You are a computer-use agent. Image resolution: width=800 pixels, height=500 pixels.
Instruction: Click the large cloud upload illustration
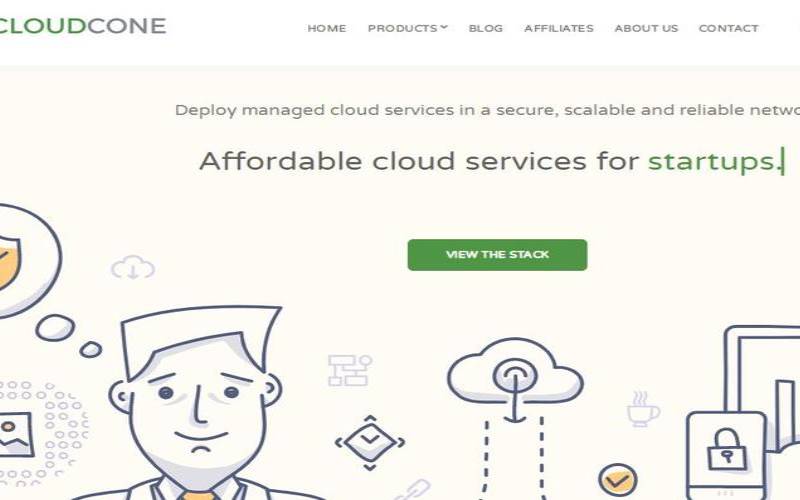coord(515,380)
